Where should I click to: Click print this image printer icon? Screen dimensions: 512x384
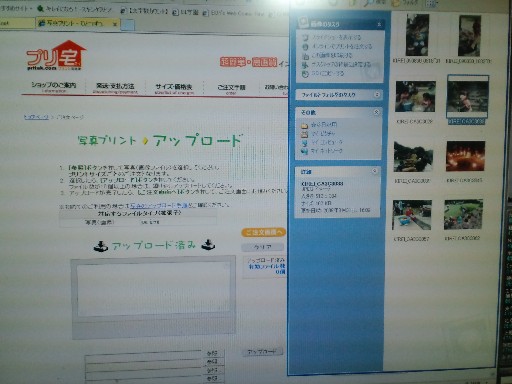[305, 56]
